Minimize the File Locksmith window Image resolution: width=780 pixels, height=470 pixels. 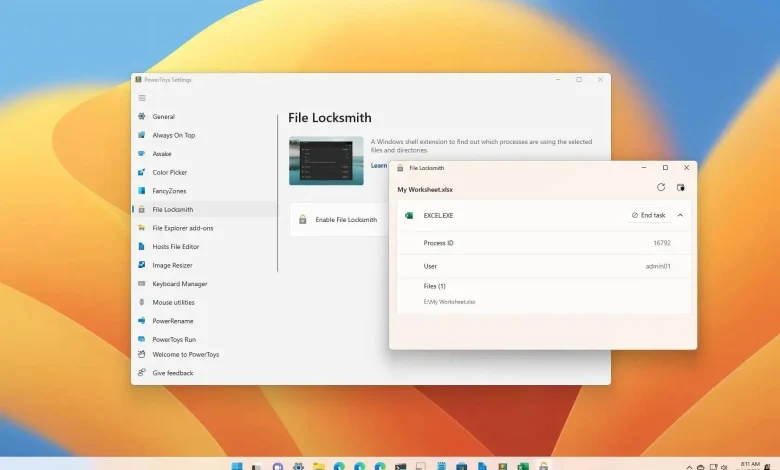point(644,168)
